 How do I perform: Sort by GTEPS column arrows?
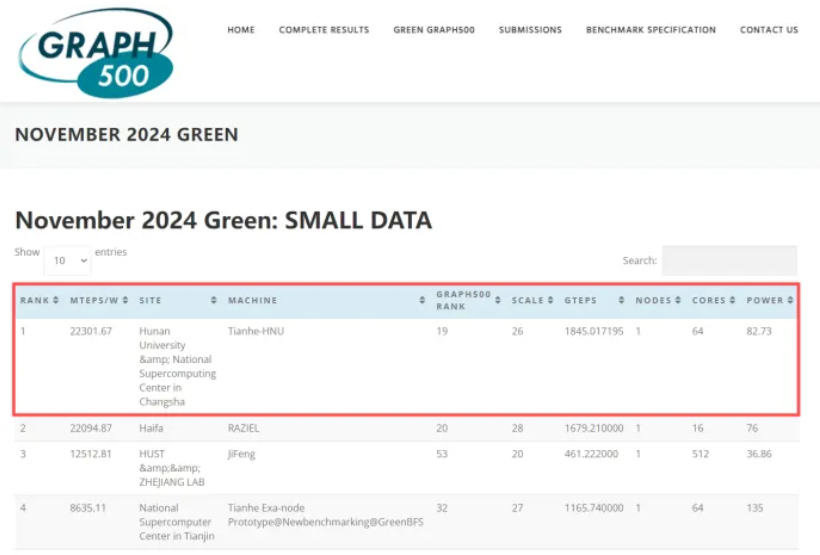[621, 300]
